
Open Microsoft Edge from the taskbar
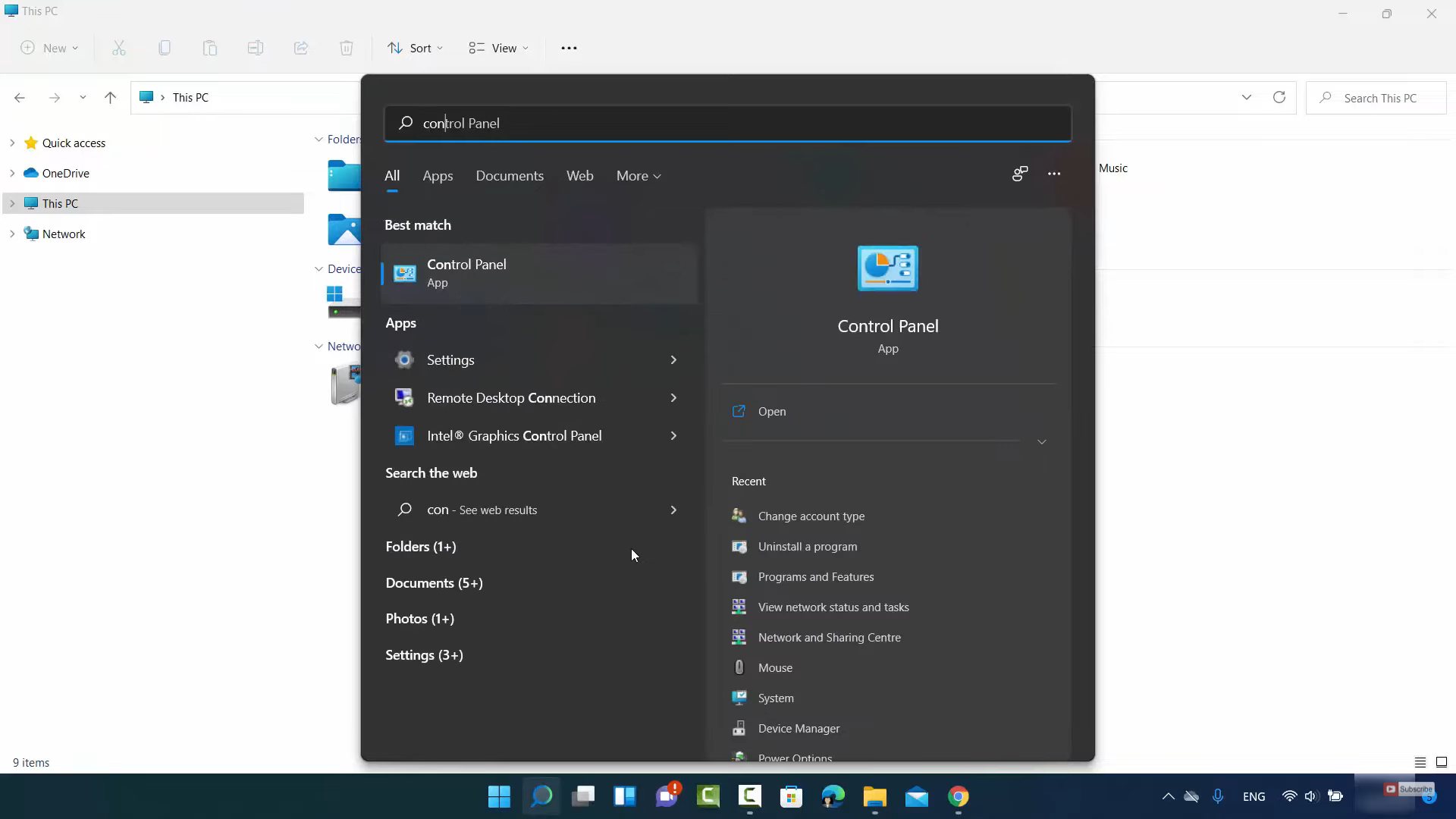click(833, 796)
